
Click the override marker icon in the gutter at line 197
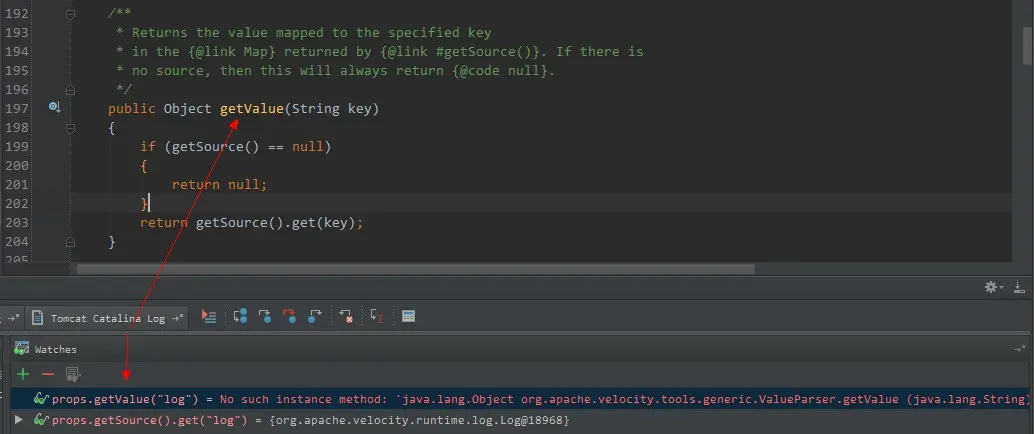click(x=55, y=108)
